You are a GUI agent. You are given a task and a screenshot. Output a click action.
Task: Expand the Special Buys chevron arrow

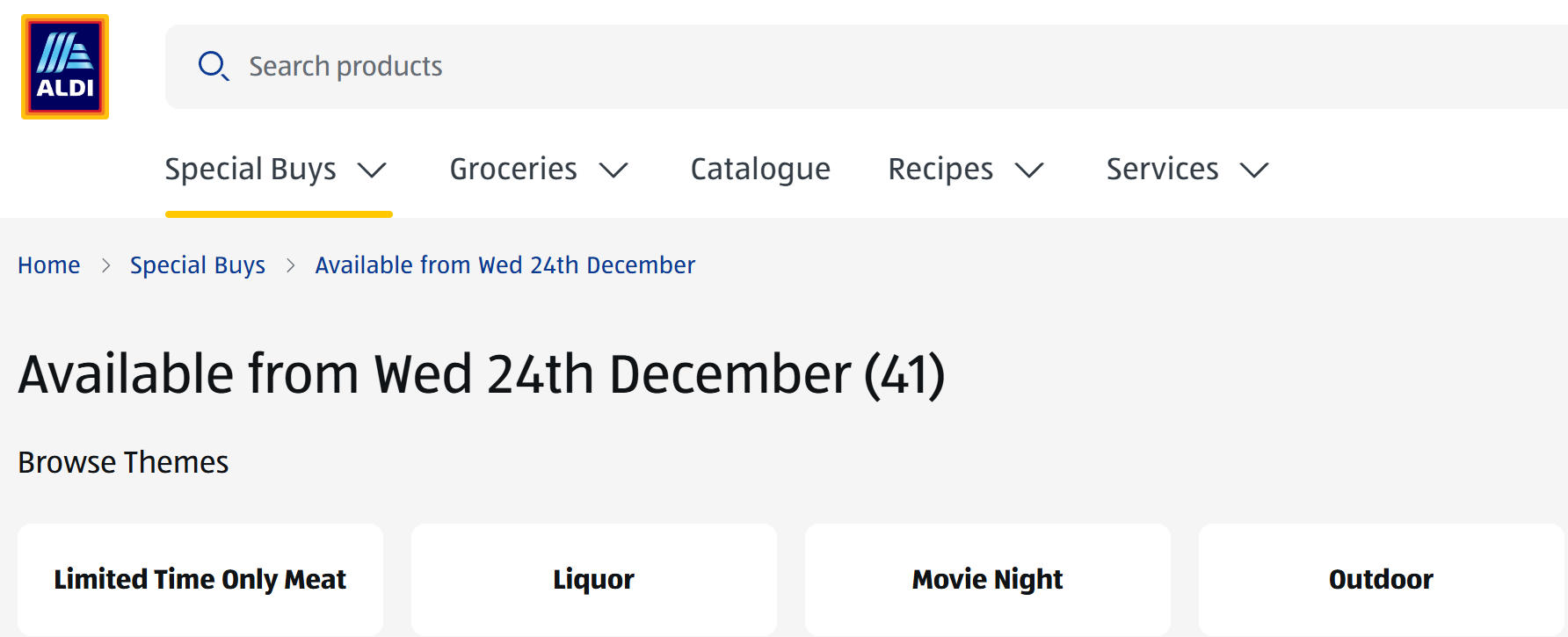(373, 170)
